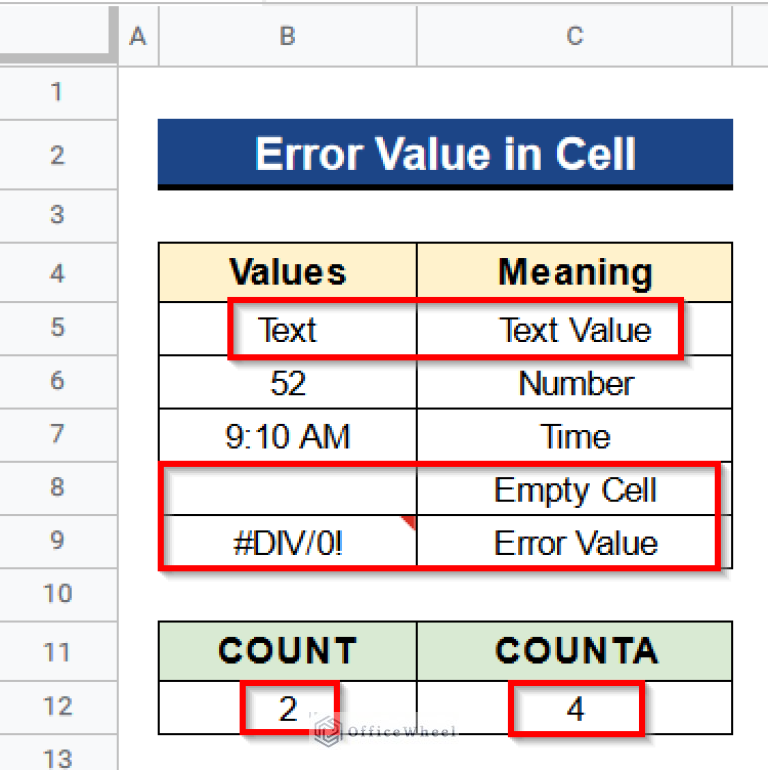Click the 'Time' cell
Image resolution: width=768 pixels, height=770 pixels.
click(575, 436)
